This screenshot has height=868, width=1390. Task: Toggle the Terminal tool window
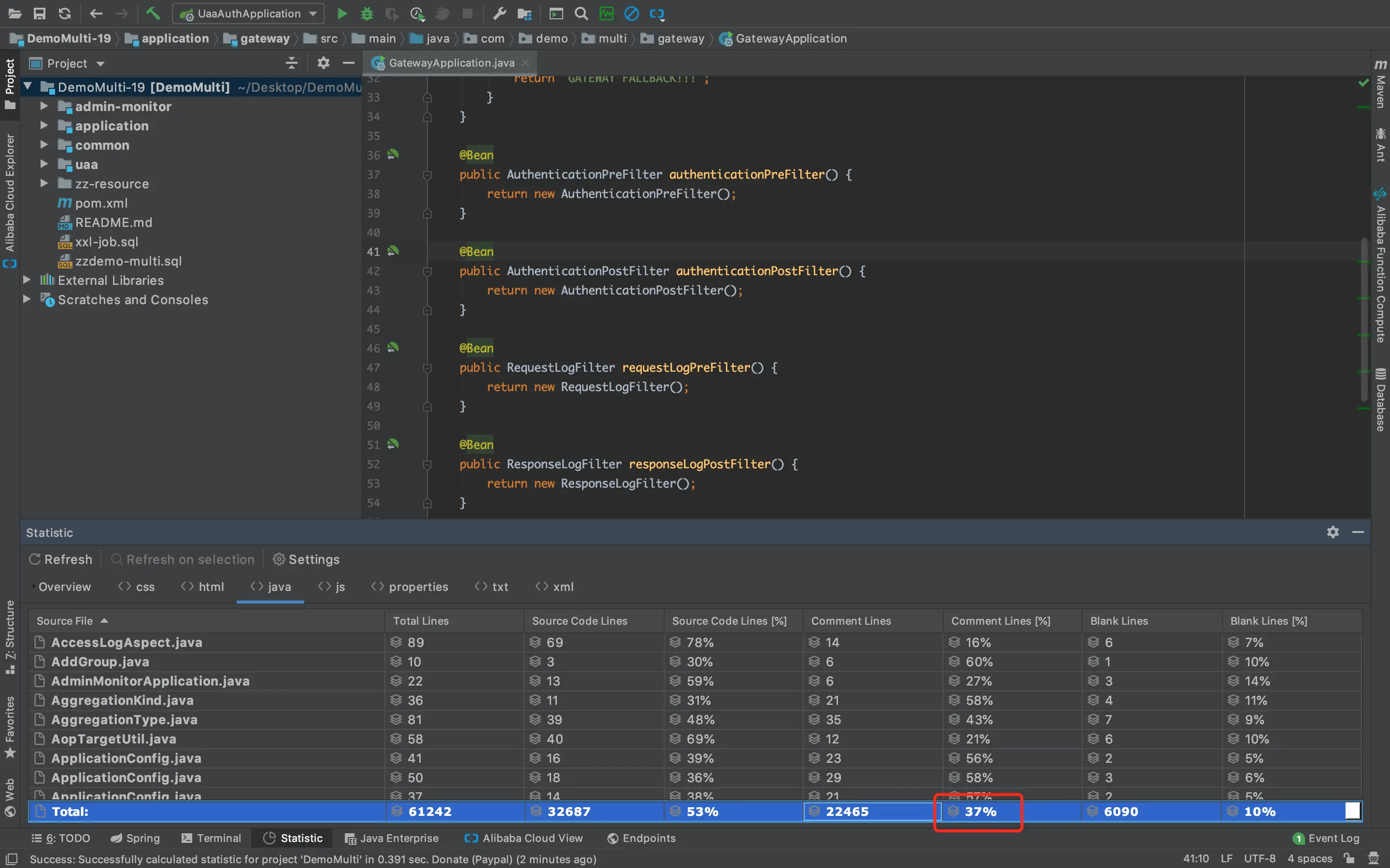click(x=211, y=838)
